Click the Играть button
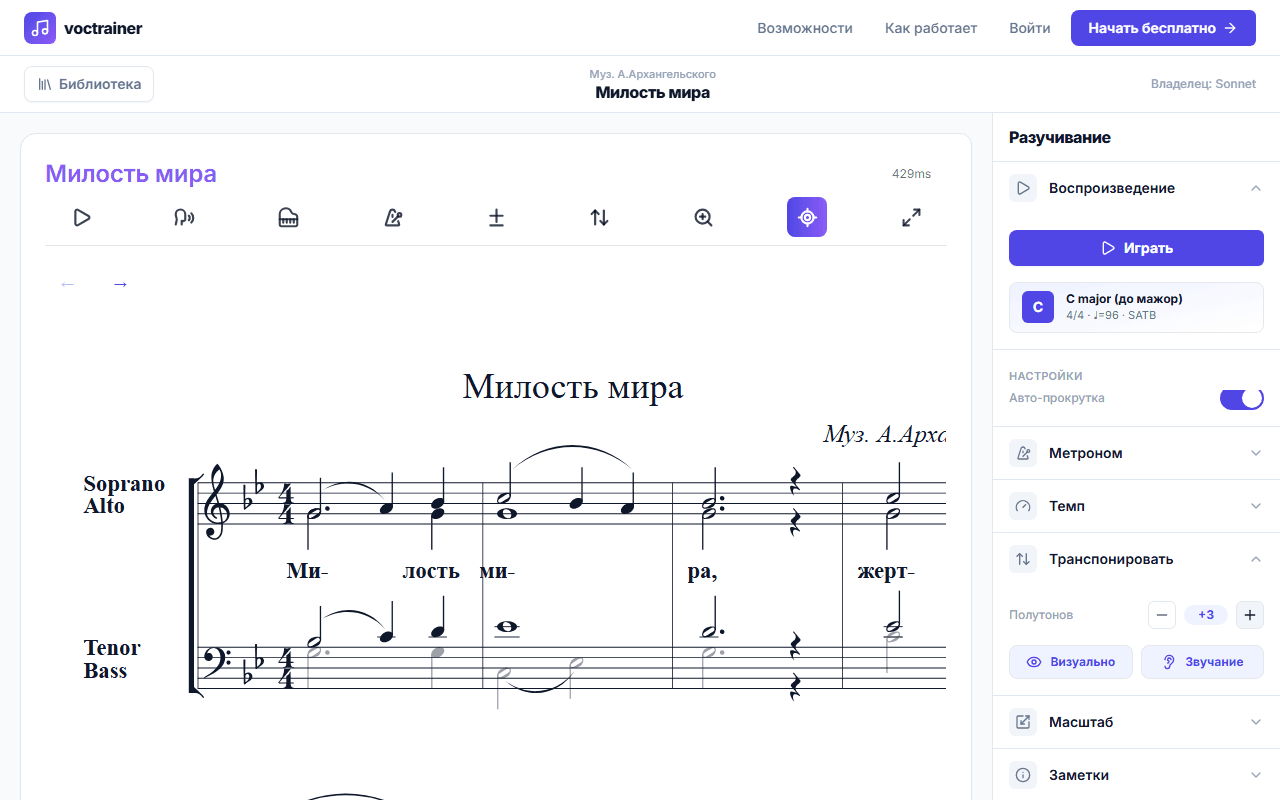 (x=1136, y=248)
